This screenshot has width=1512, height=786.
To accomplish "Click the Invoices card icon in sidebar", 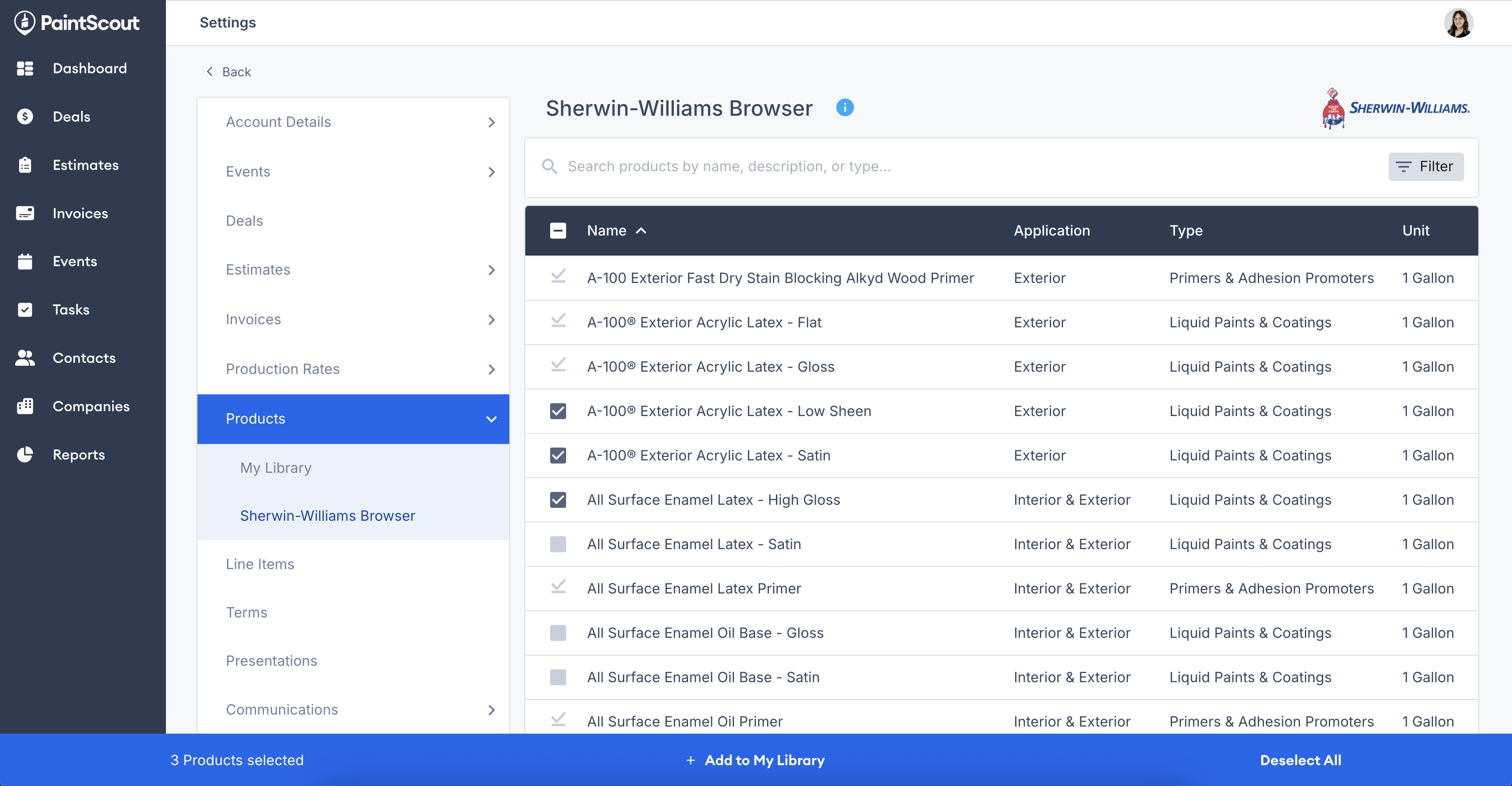I will click(x=25, y=213).
